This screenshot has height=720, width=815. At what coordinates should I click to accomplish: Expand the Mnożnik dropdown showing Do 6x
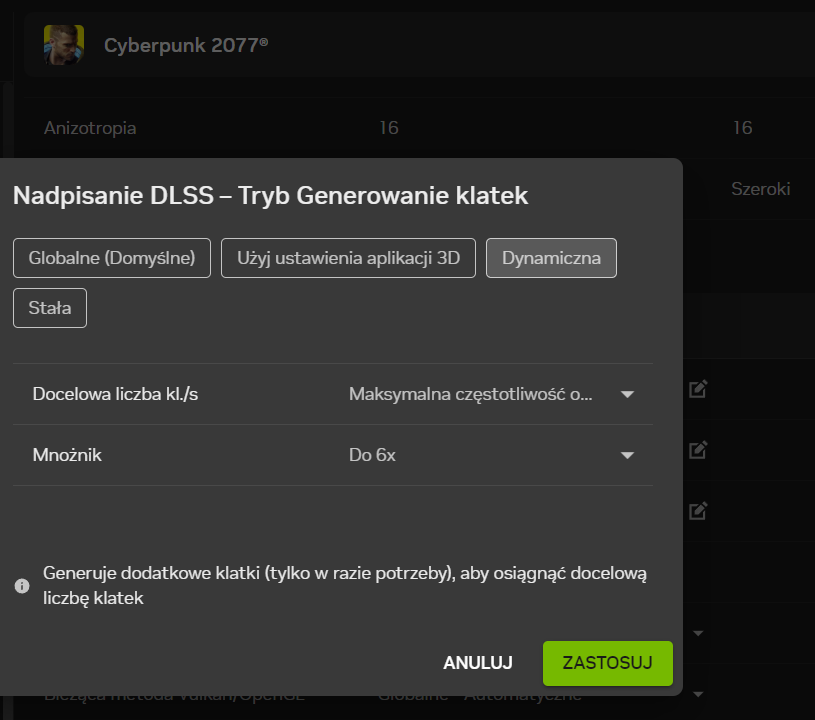(x=491, y=455)
